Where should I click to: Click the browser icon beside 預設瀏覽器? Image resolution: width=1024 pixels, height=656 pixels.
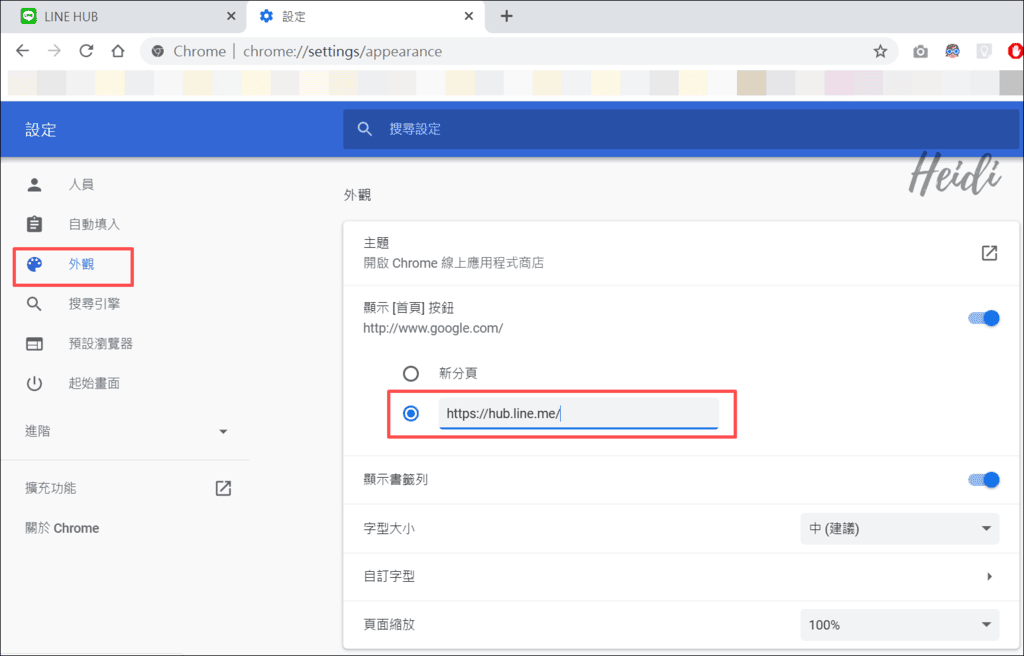pyautogui.click(x=35, y=344)
